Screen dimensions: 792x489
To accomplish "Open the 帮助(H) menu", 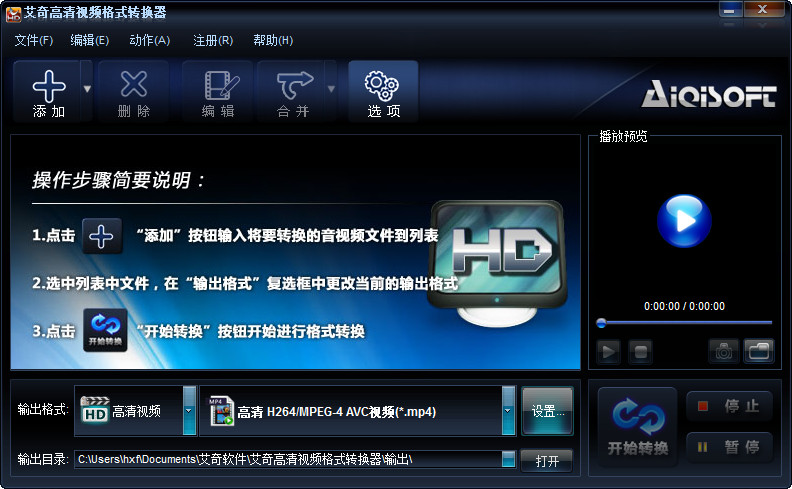I will point(273,40).
